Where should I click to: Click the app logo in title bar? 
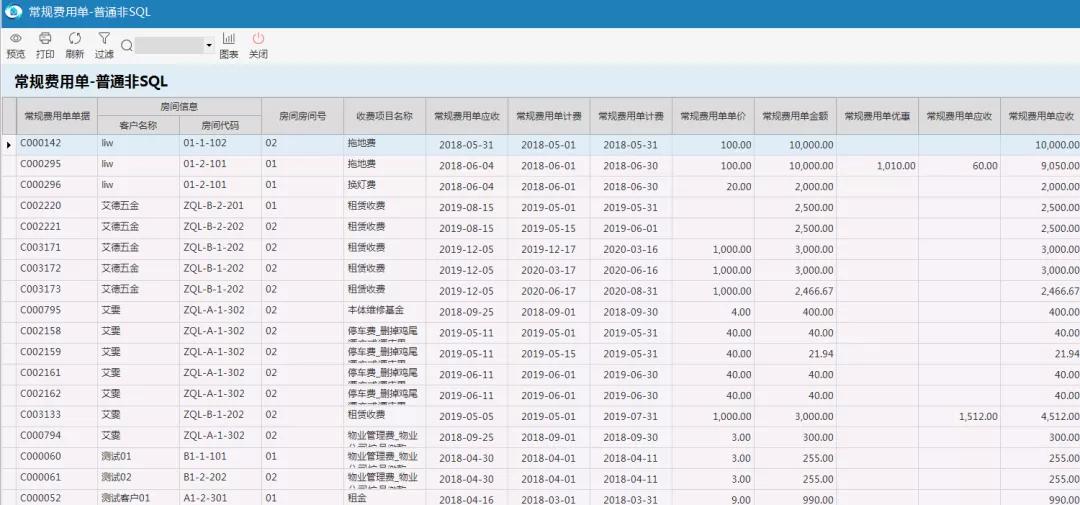(13, 12)
